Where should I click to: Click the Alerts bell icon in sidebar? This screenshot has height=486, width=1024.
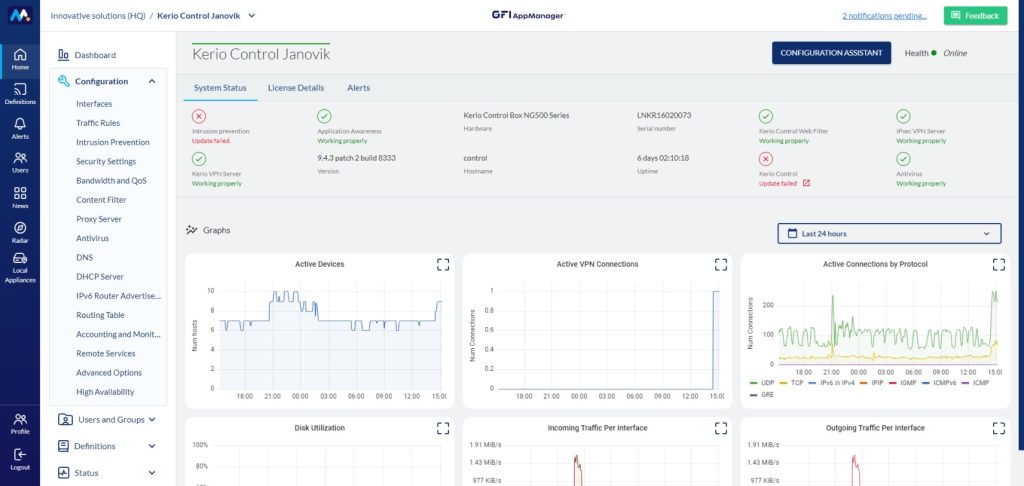point(20,128)
